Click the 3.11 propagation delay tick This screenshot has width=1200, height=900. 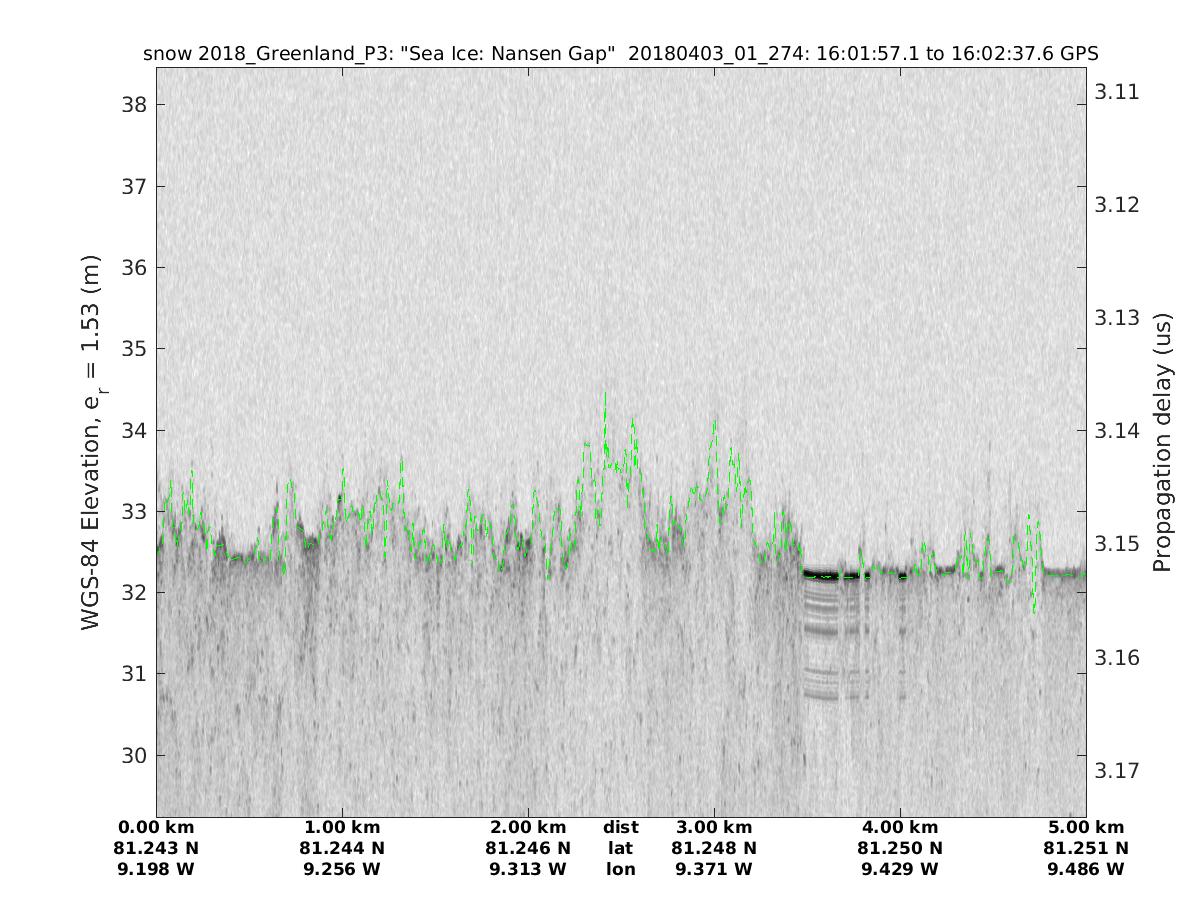(x=1117, y=92)
